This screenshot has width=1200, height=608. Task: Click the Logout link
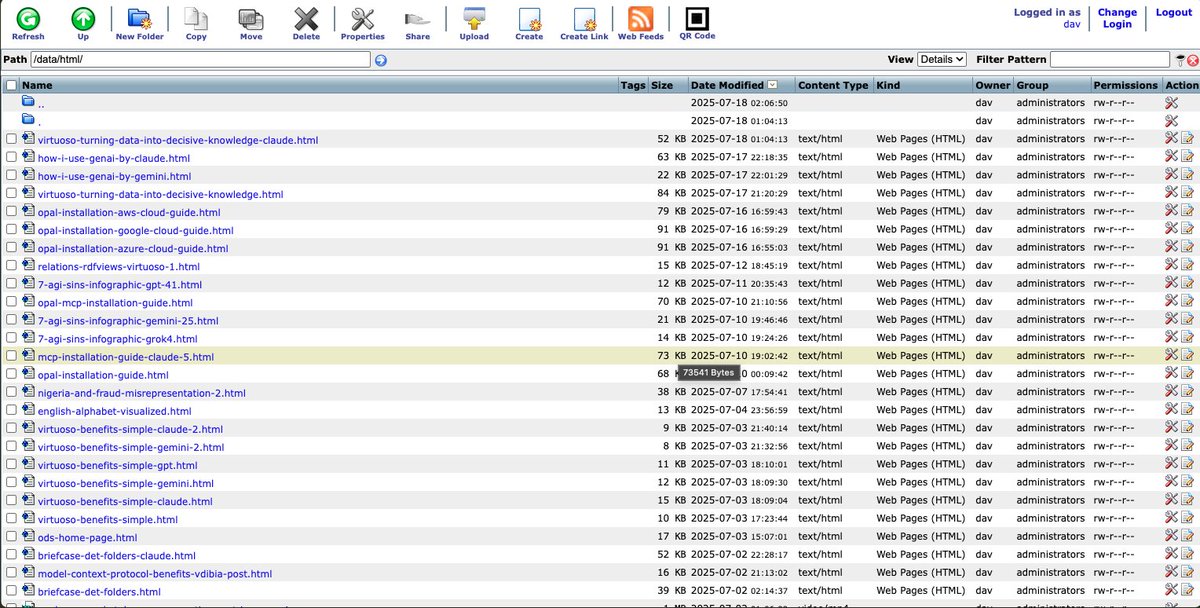click(1174, 13)
